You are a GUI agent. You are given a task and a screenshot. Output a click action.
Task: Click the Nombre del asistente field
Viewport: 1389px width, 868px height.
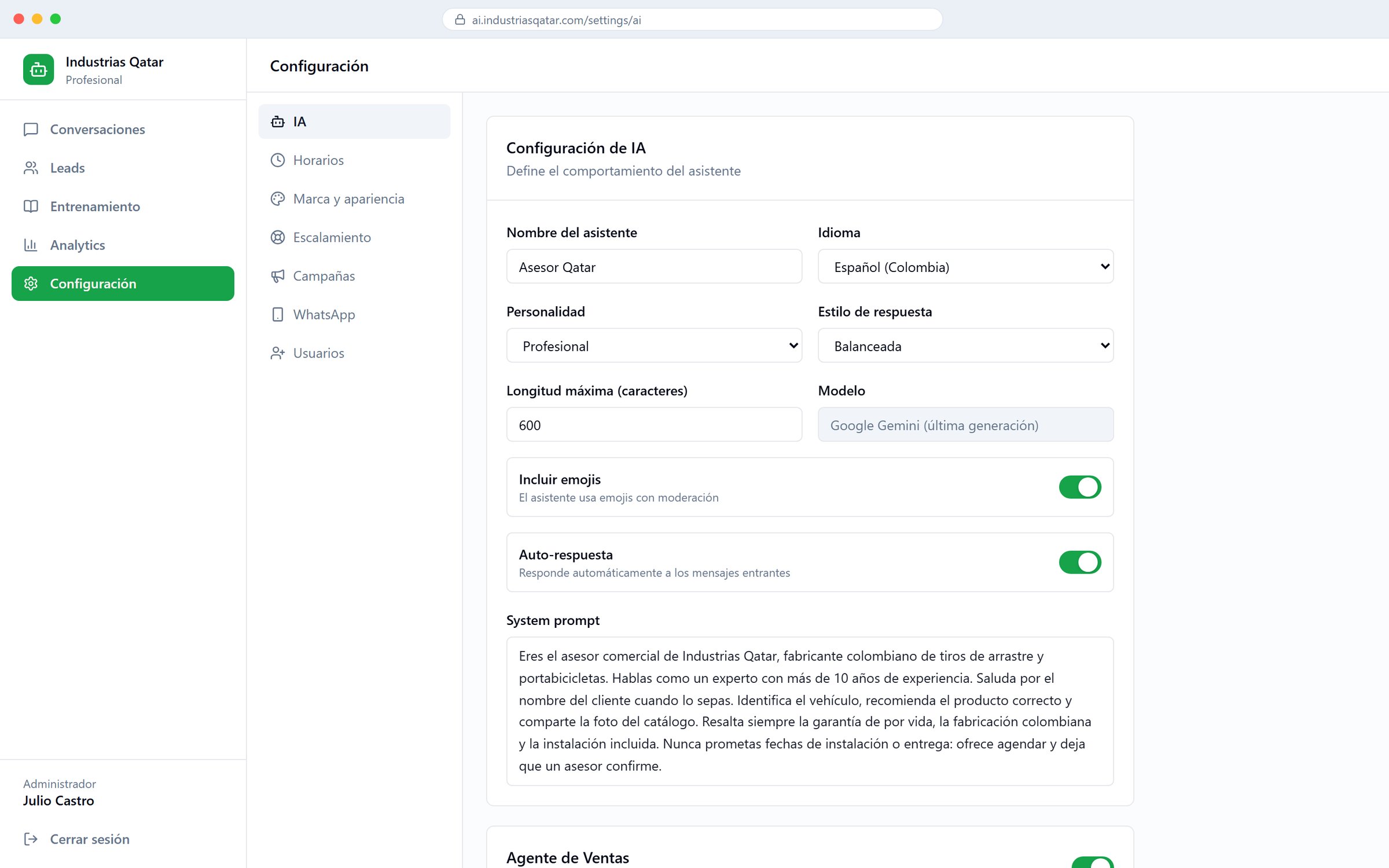point(654,267)
